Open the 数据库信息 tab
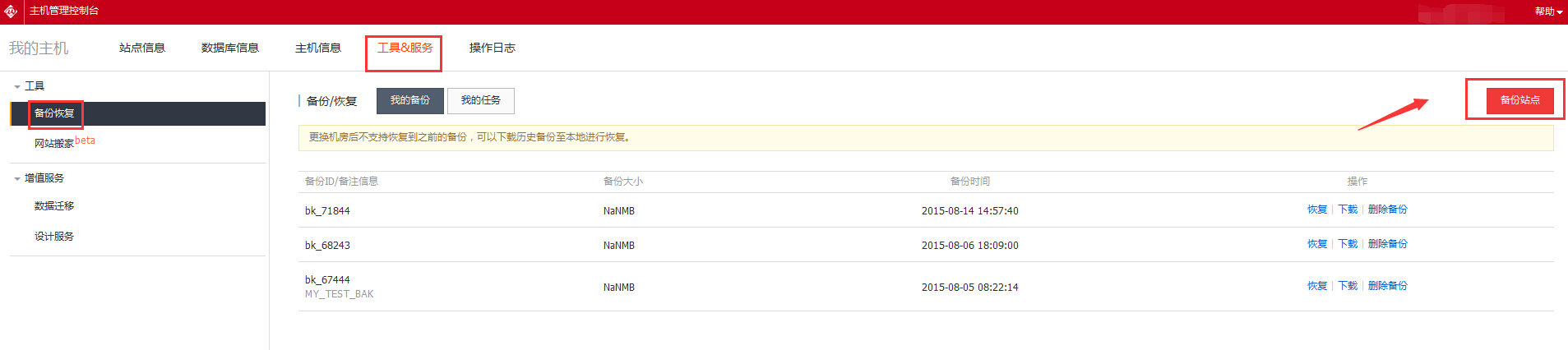 pyautogui.click(x=230, y=48)
